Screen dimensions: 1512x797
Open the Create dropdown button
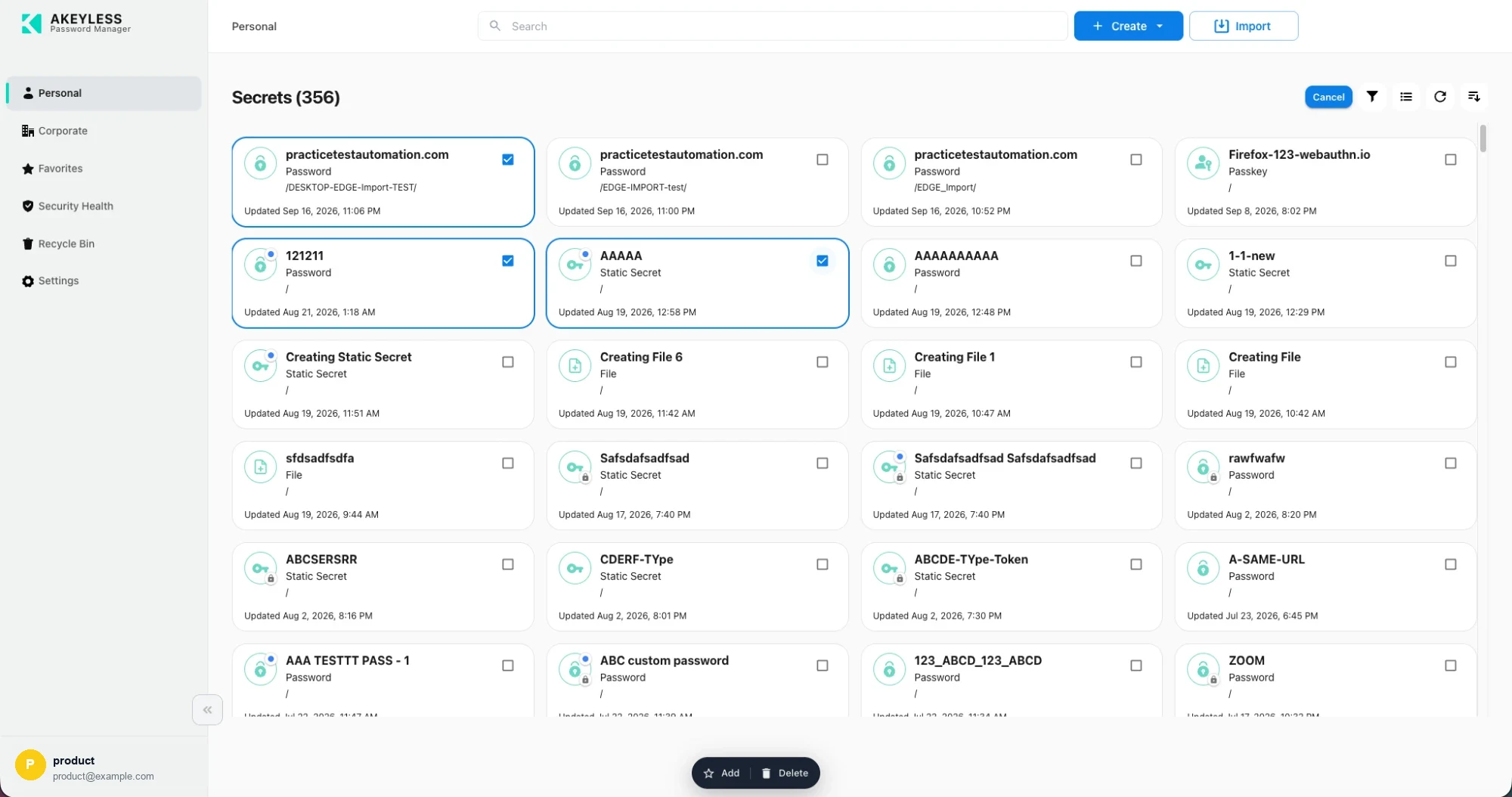(1128, 26)
